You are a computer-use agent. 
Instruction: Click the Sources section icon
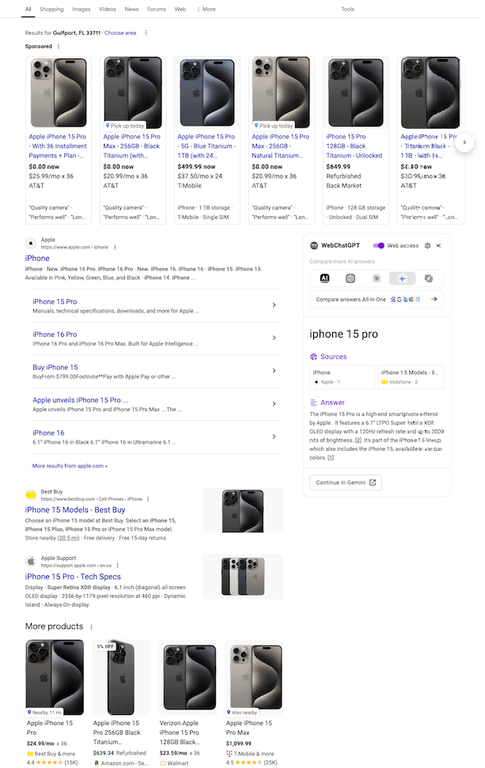click(314, 357)
